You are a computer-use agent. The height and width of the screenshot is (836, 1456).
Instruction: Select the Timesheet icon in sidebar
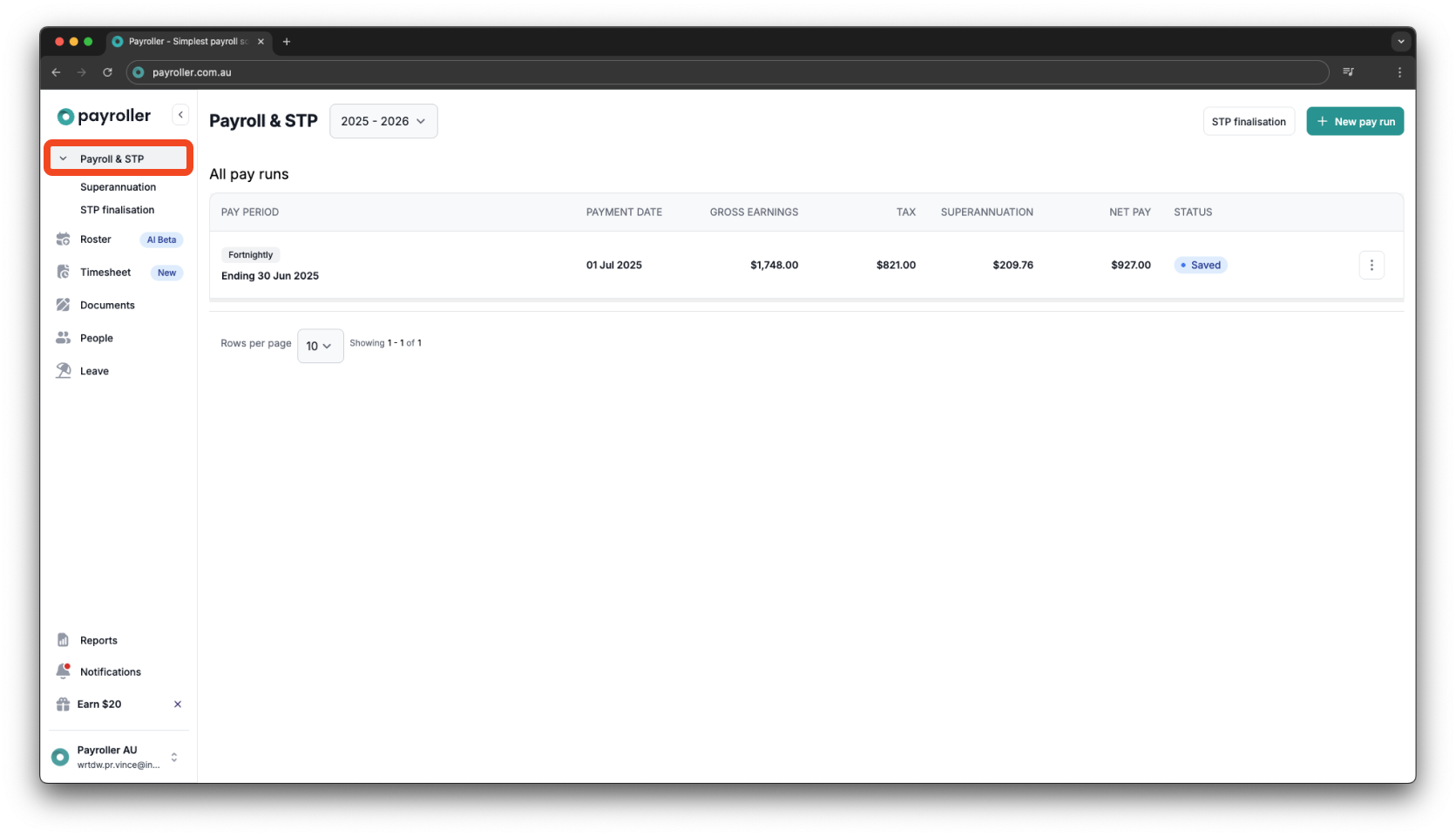[64, 272]
